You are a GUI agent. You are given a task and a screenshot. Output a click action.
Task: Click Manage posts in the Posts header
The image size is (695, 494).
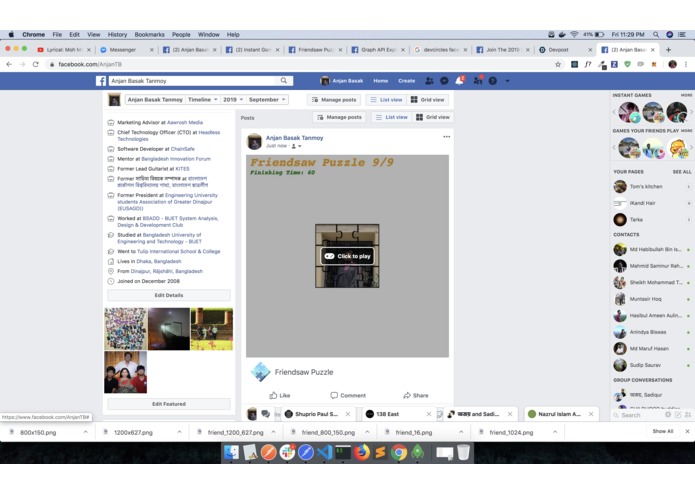pyautogui.click(x=340, y=117)
